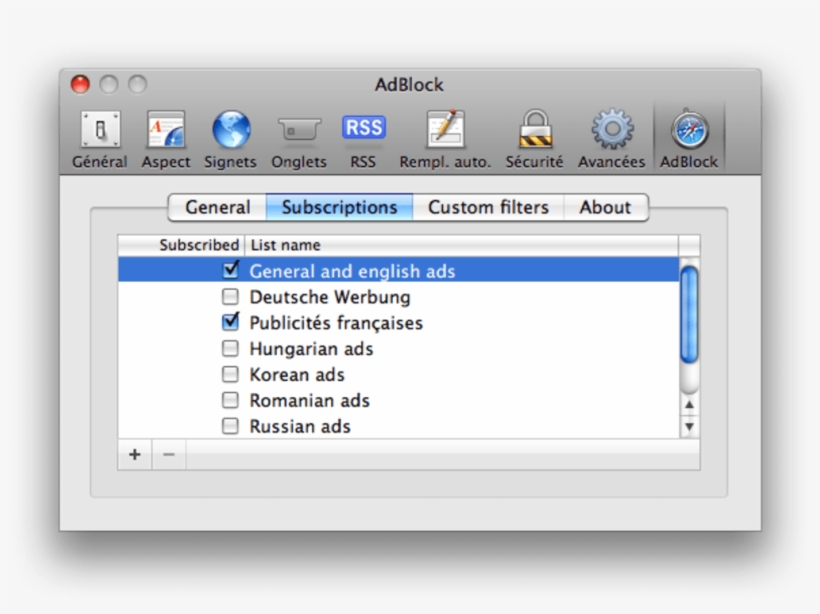Screen dimensions: 820x614
Task: Click the List name column header
Action: click(x=285, y=244)
